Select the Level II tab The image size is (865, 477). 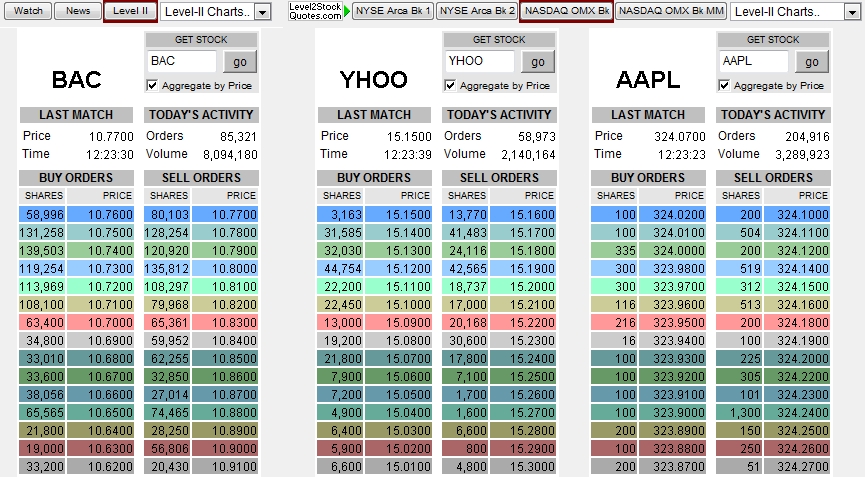pos(130,11)
